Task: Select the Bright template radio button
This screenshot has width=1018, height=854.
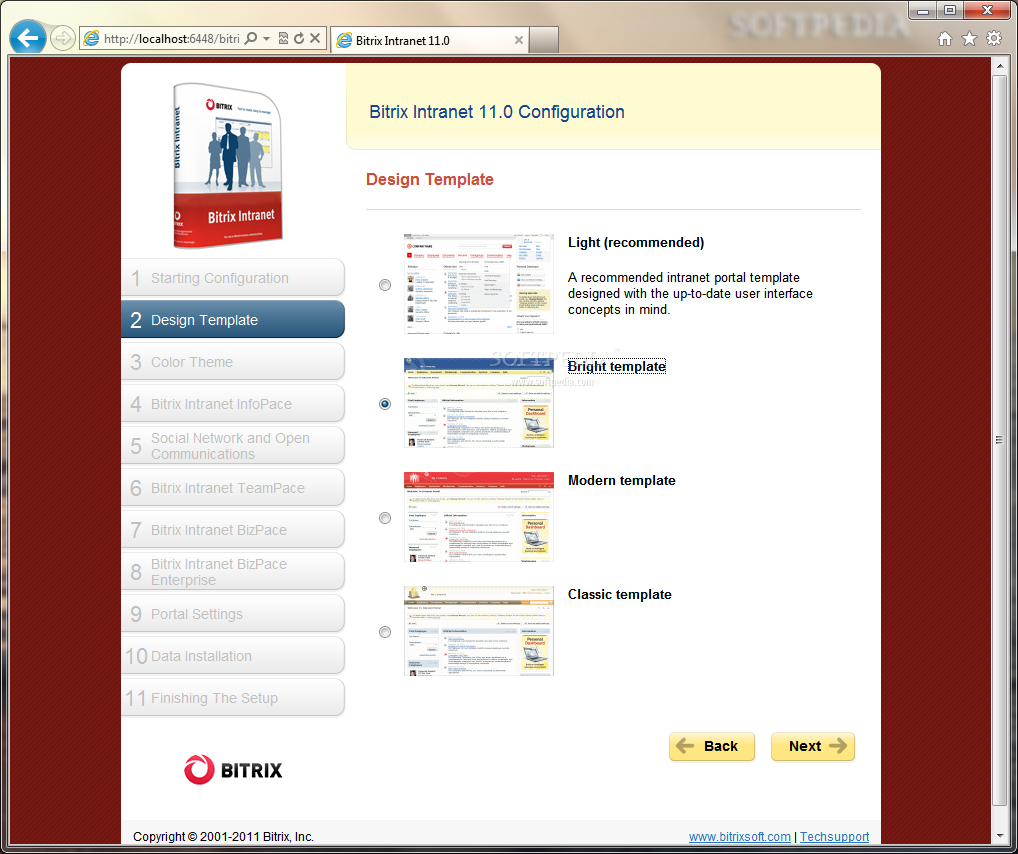Action: tap(385, 404)
